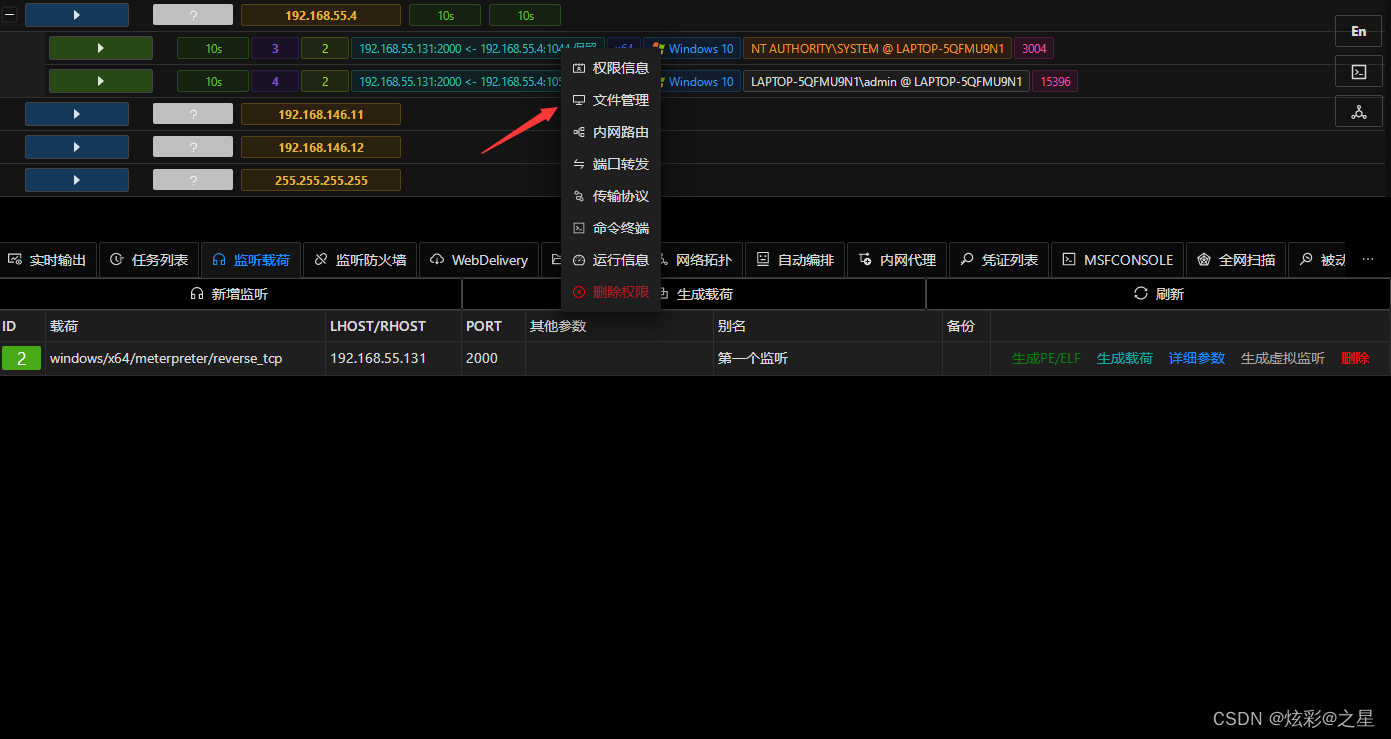This screenshot has width=1391, height=739.
Task: Expand the blue arrow button for 192.168.146.11
Action: pyautogui.click(x=77, y=114)
